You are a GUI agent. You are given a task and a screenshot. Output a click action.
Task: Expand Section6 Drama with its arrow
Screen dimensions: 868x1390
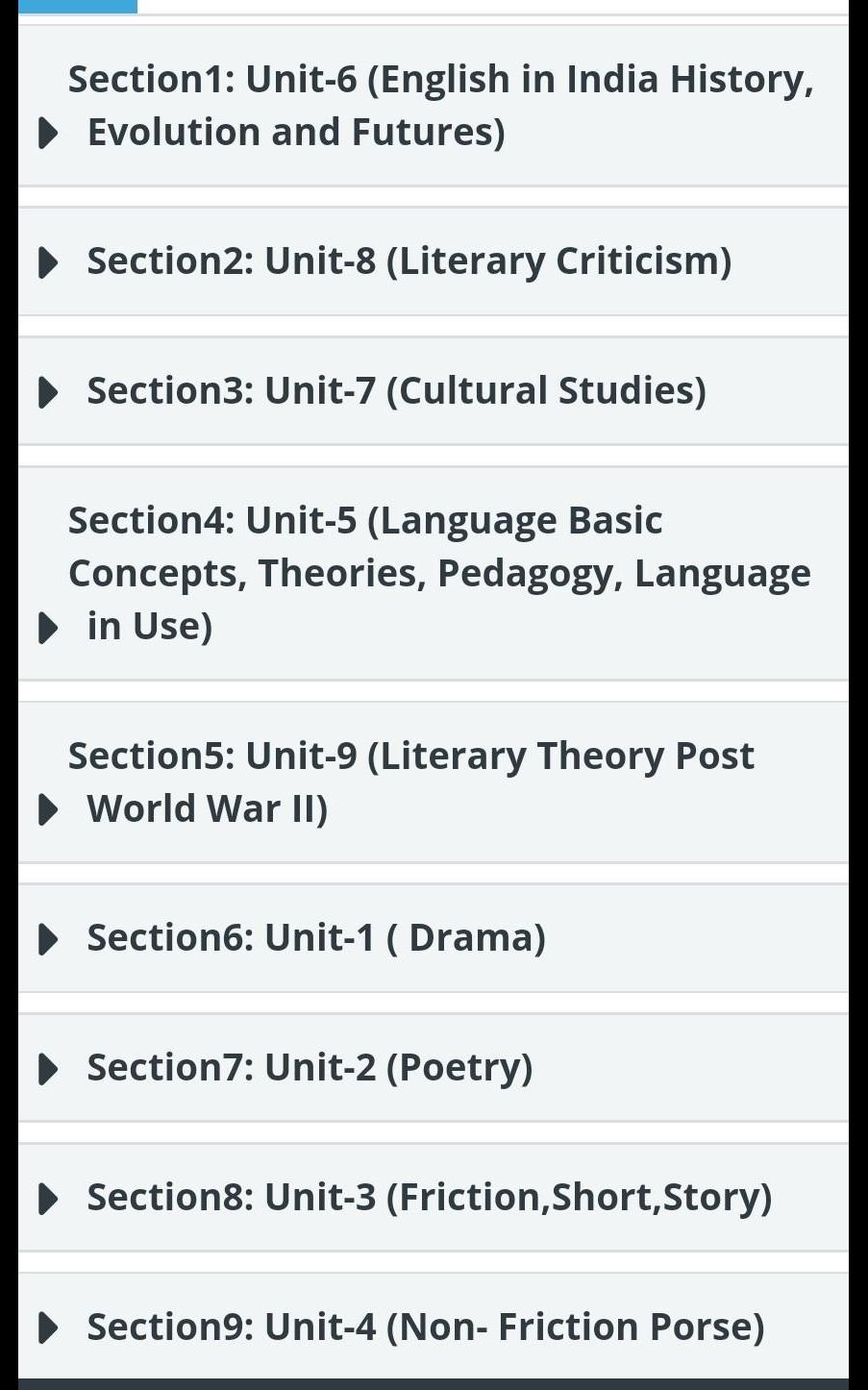pos(47,939)
